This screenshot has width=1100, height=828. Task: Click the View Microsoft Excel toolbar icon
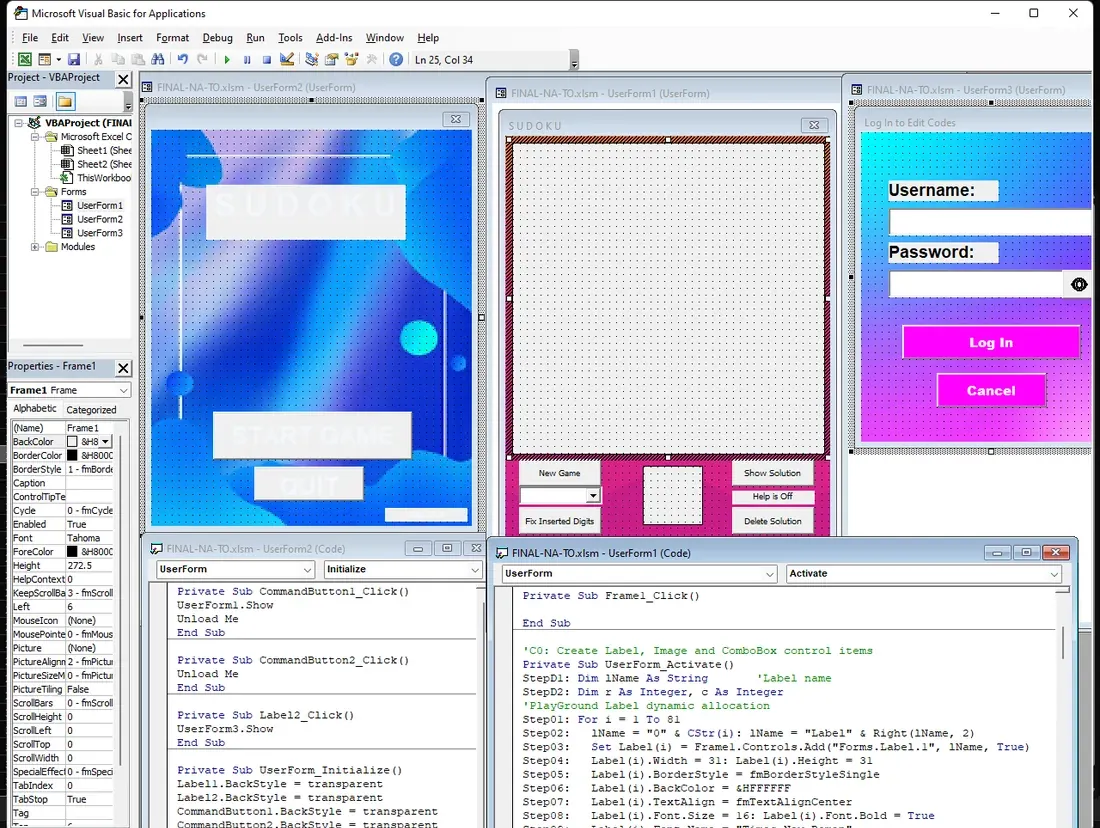tap(25, 60)
